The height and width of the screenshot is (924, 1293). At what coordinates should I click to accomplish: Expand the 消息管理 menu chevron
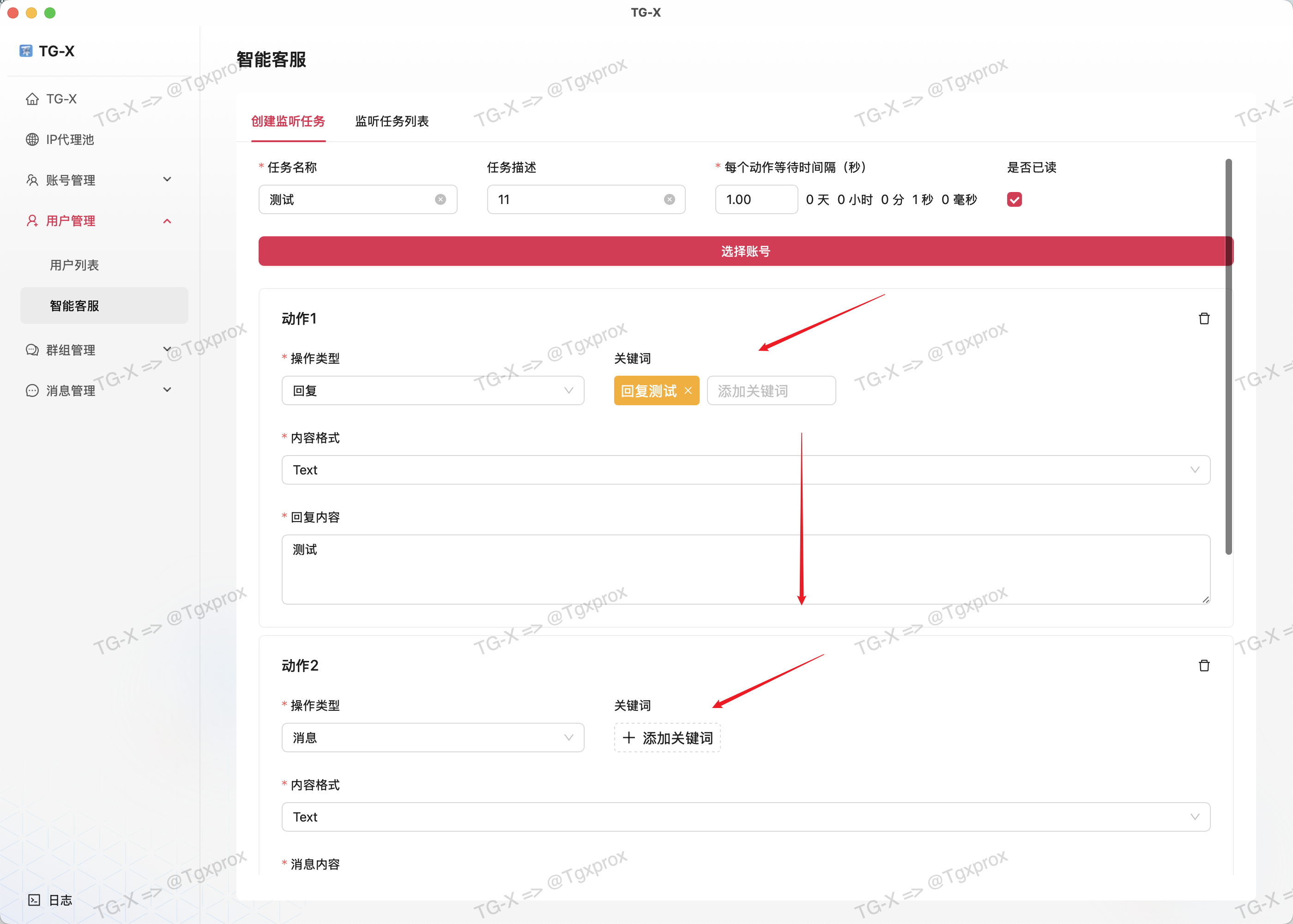click(x=167, y=390)
